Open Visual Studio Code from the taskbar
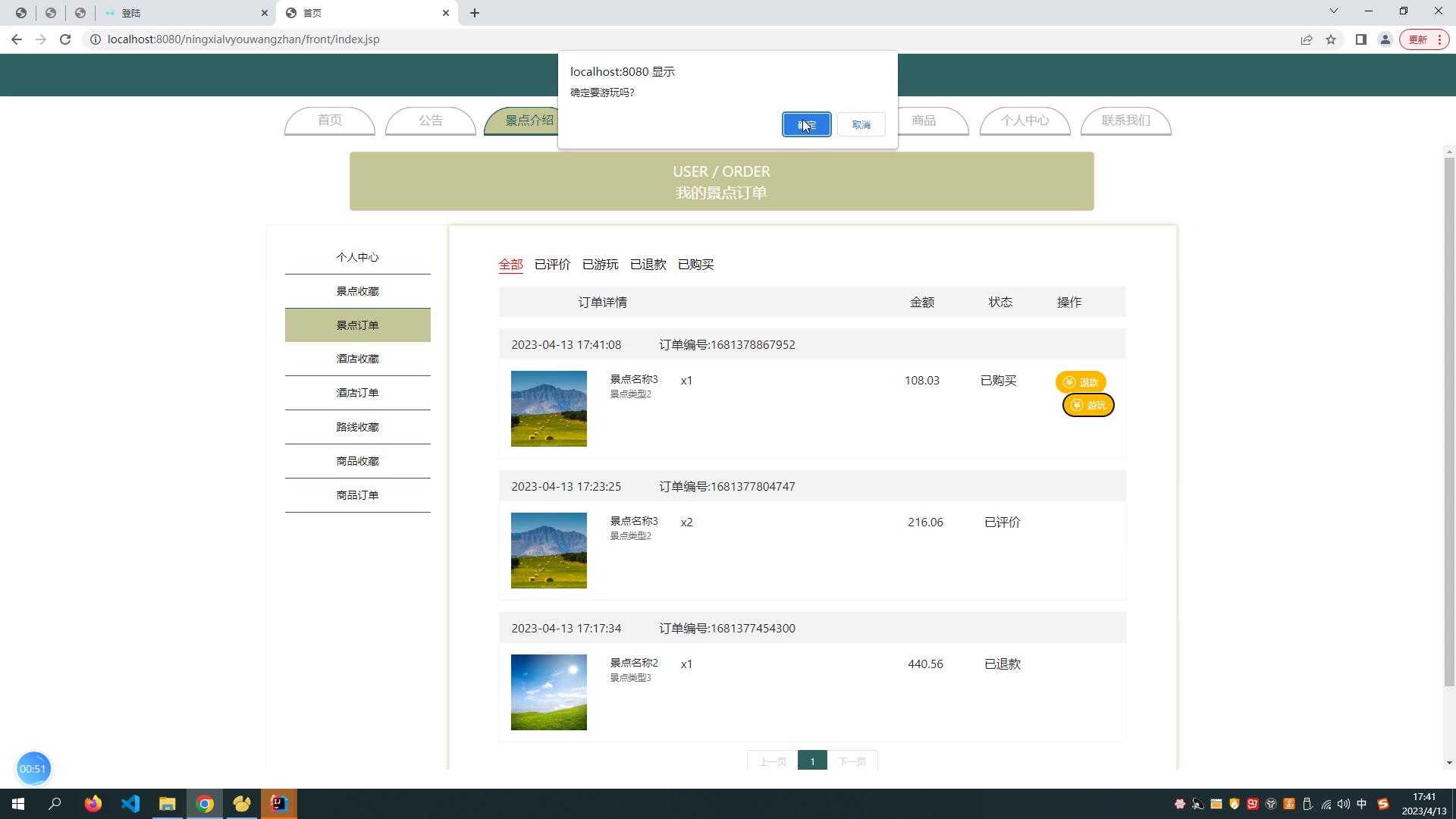Viewport: 1456px width, 819px height. 130,804
